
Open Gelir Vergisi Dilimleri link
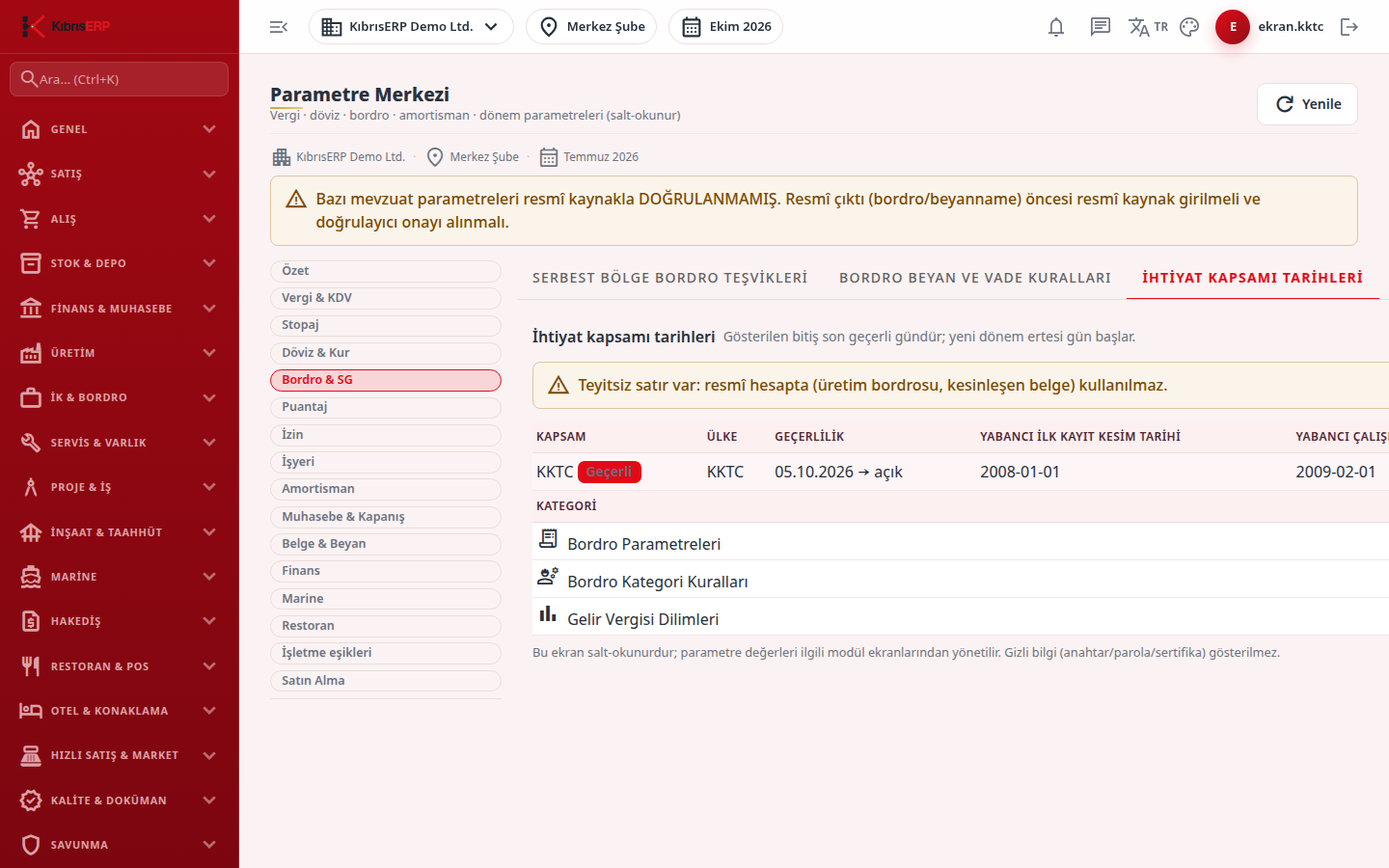(x=643, y=619)
